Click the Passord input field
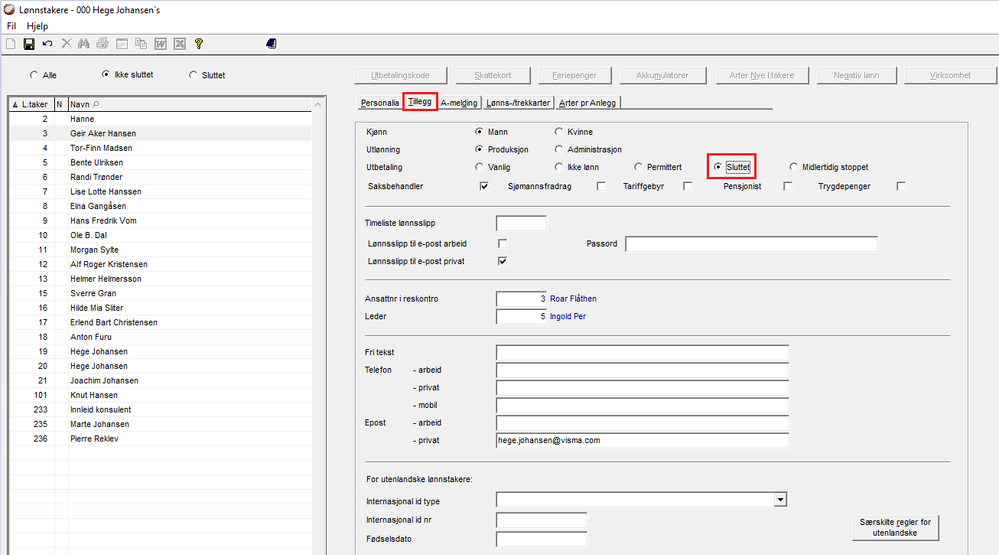Screen dimensions: 999x555 pos(750,244)
